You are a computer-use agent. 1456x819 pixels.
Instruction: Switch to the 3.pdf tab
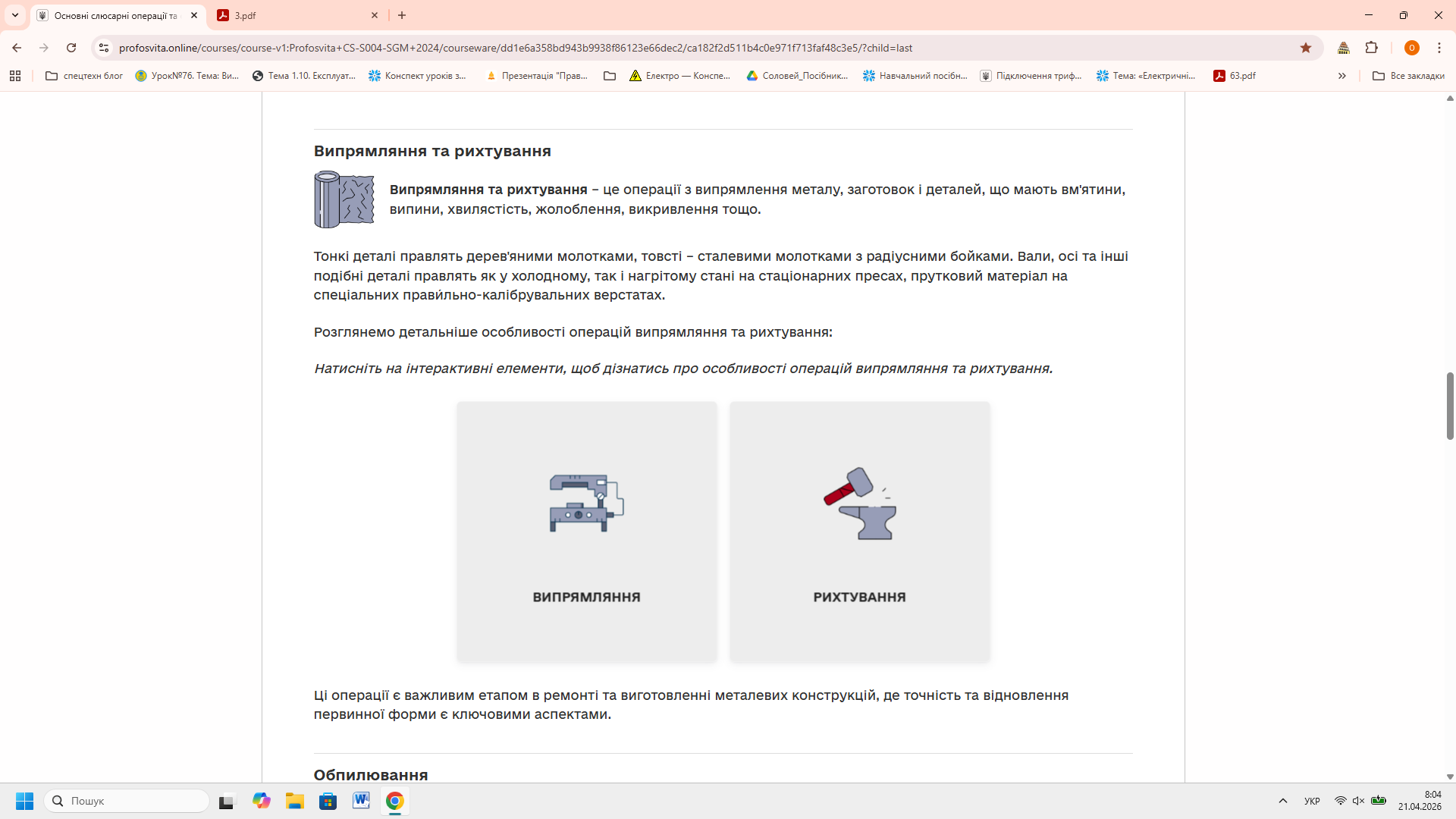[x=296, y=15]
